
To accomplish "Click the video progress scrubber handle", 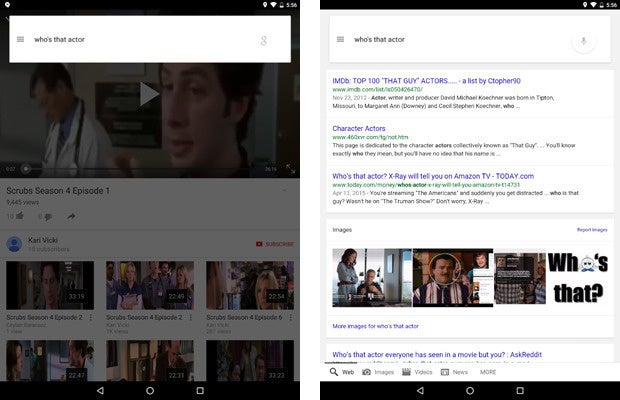I will (26, 169).
